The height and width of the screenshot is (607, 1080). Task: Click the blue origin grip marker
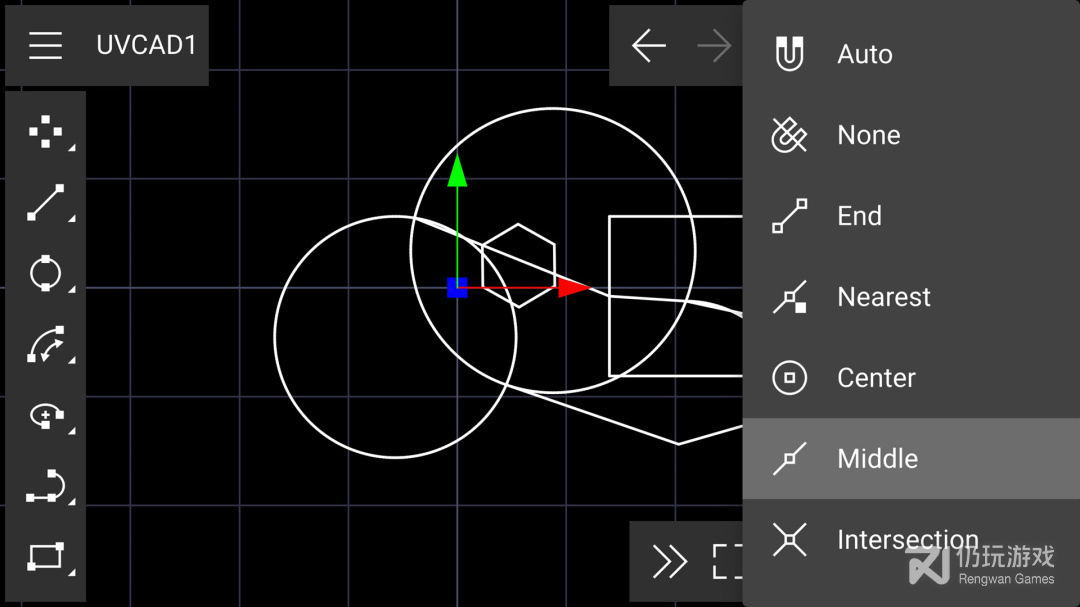click(x=457, y=287)
